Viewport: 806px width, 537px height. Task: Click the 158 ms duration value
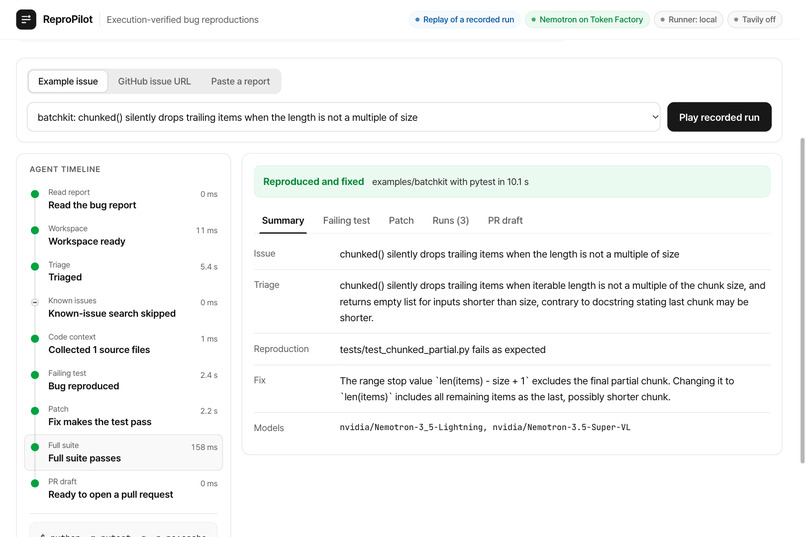(204, 447)
